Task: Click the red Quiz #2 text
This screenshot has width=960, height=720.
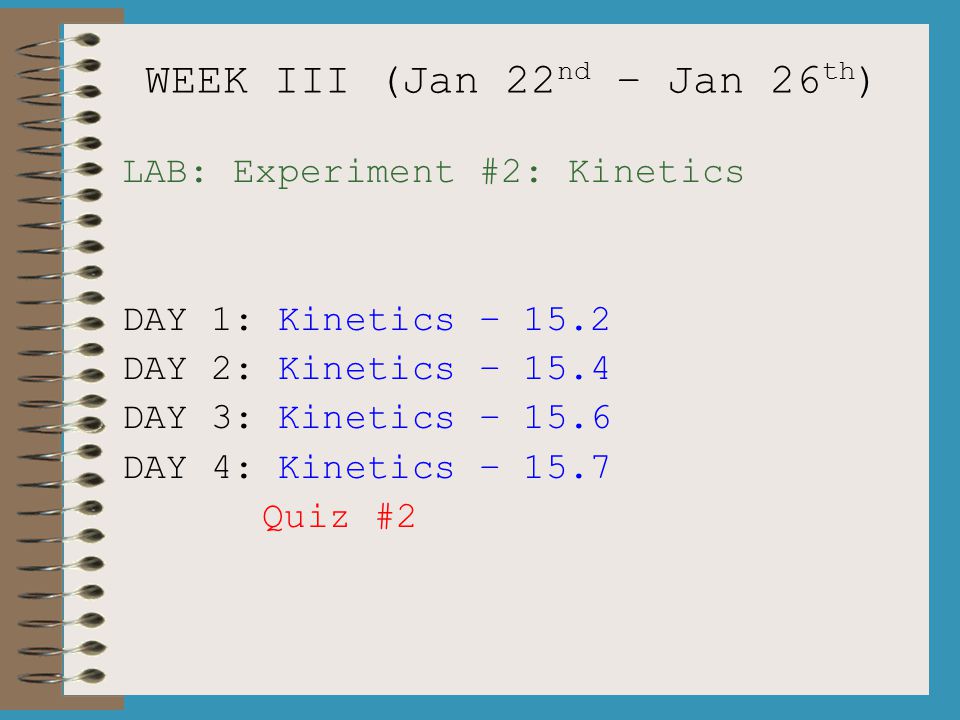Action: point(339,517)
